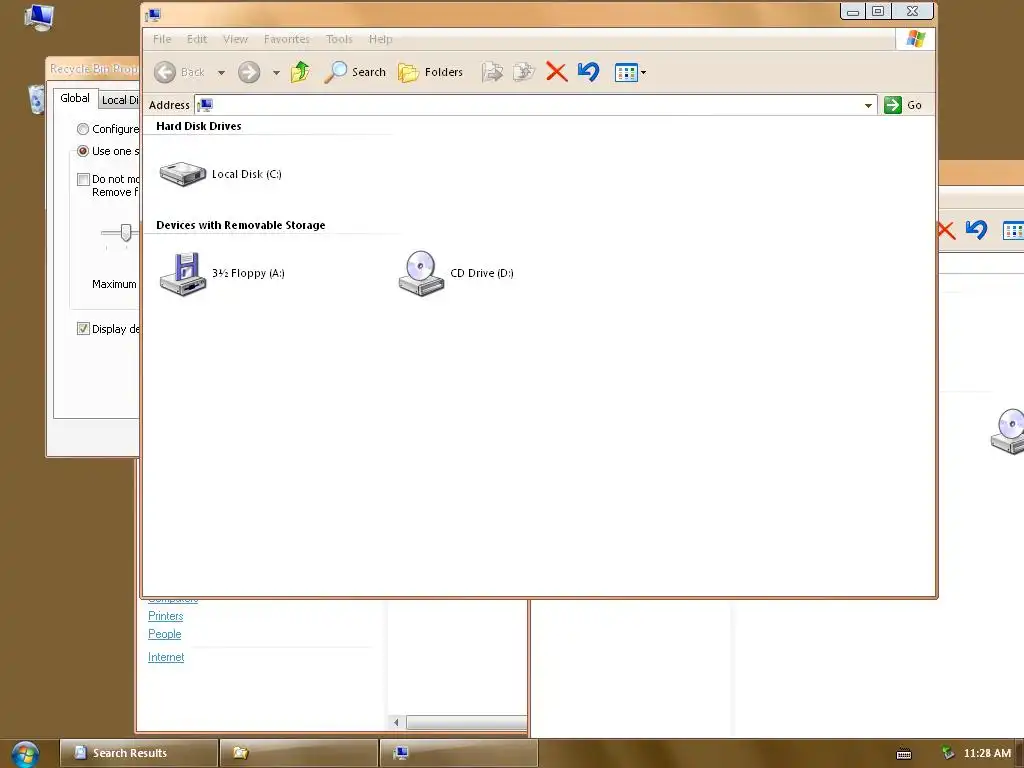
Task: Click the Back arrow button
Action: pos(165,72)
